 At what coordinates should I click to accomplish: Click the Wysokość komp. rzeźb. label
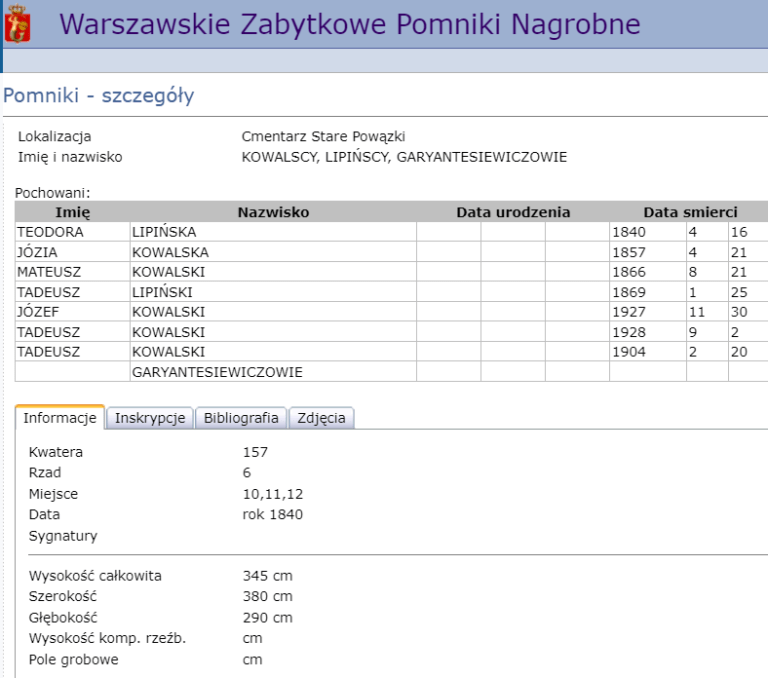pyautogui.click(x=107, y=638)
